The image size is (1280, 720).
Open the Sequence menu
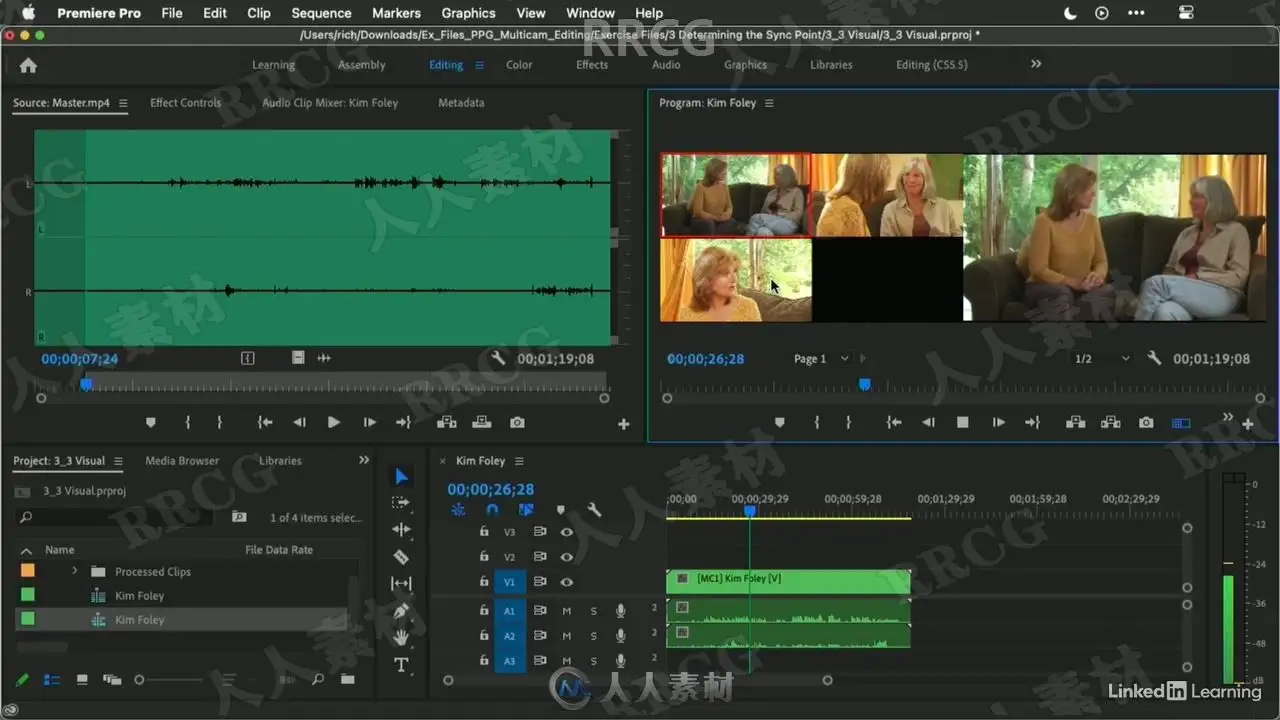pos(321,13)
